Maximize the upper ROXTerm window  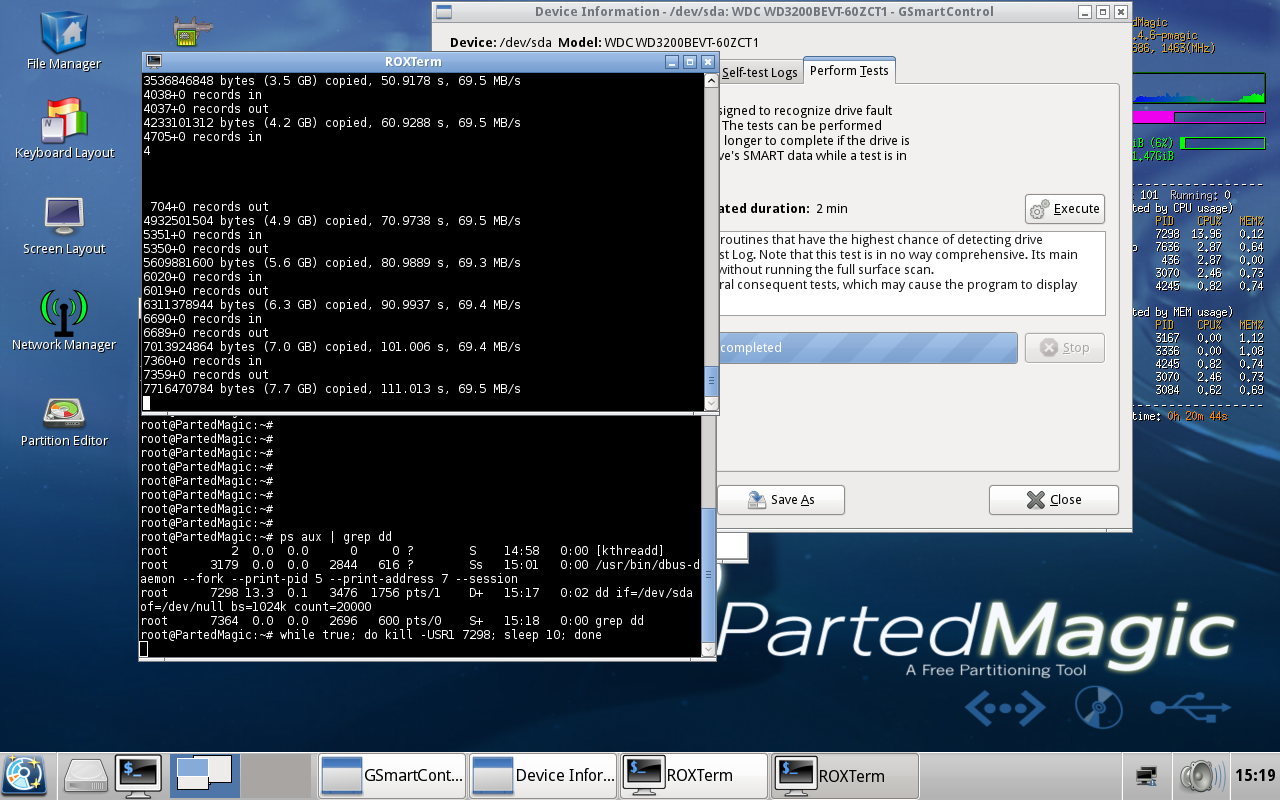click(x=690, y=62)
